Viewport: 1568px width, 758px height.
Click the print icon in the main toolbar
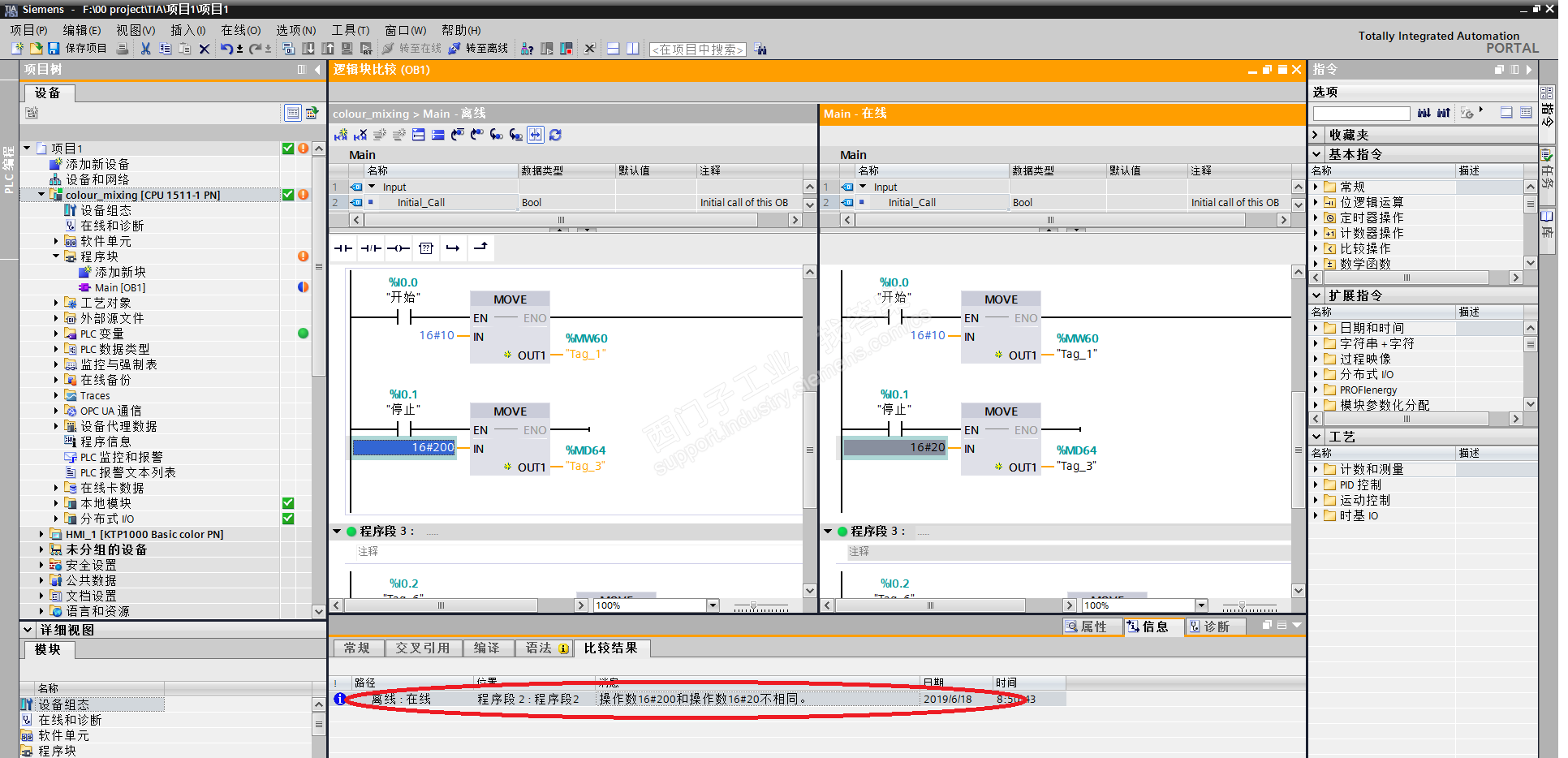click(x=123, y=49)
